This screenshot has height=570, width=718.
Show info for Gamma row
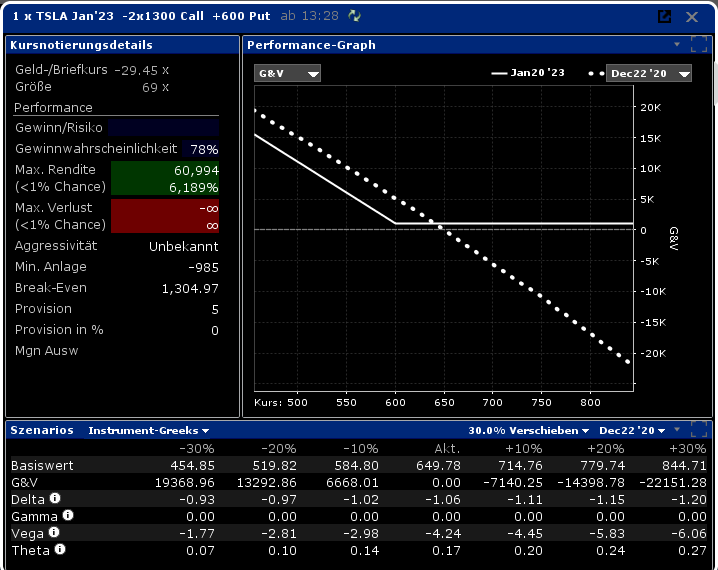click(x=68, y=515)
